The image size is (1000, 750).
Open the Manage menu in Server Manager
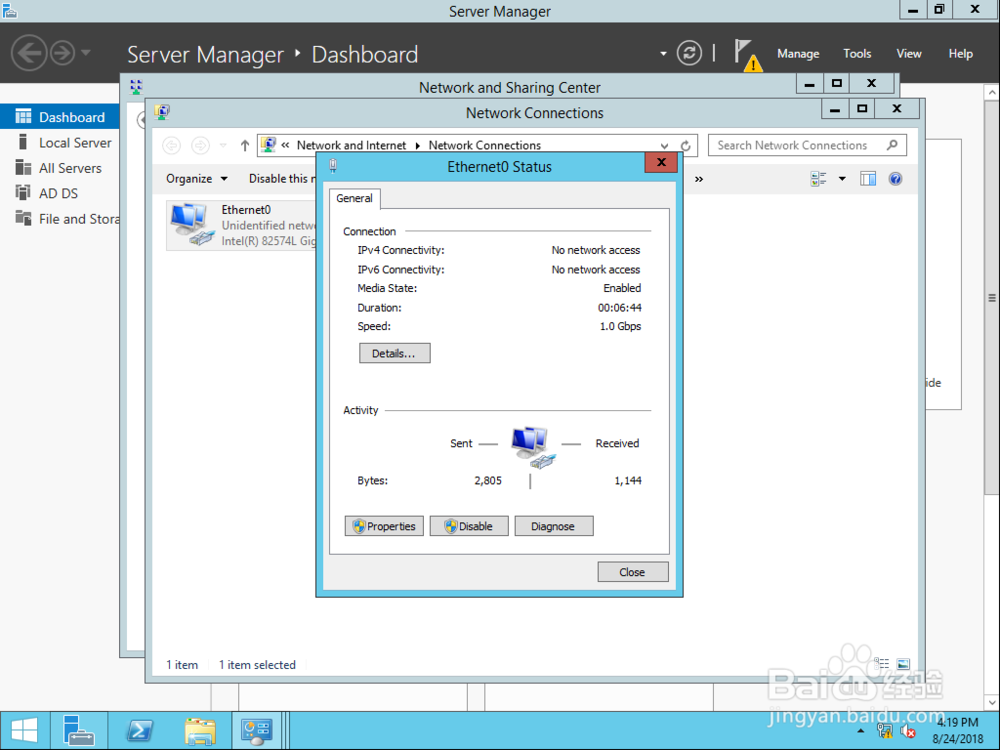pyautogui.click(x=798, y=54)
